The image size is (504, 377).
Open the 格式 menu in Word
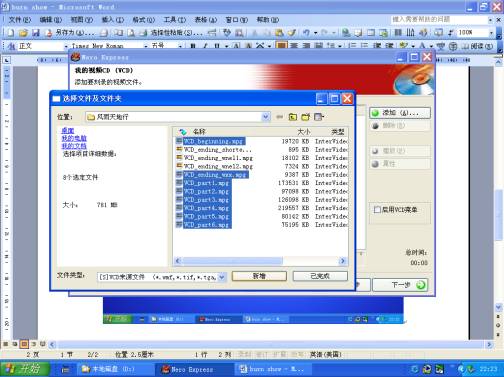[x=144, y=20]
